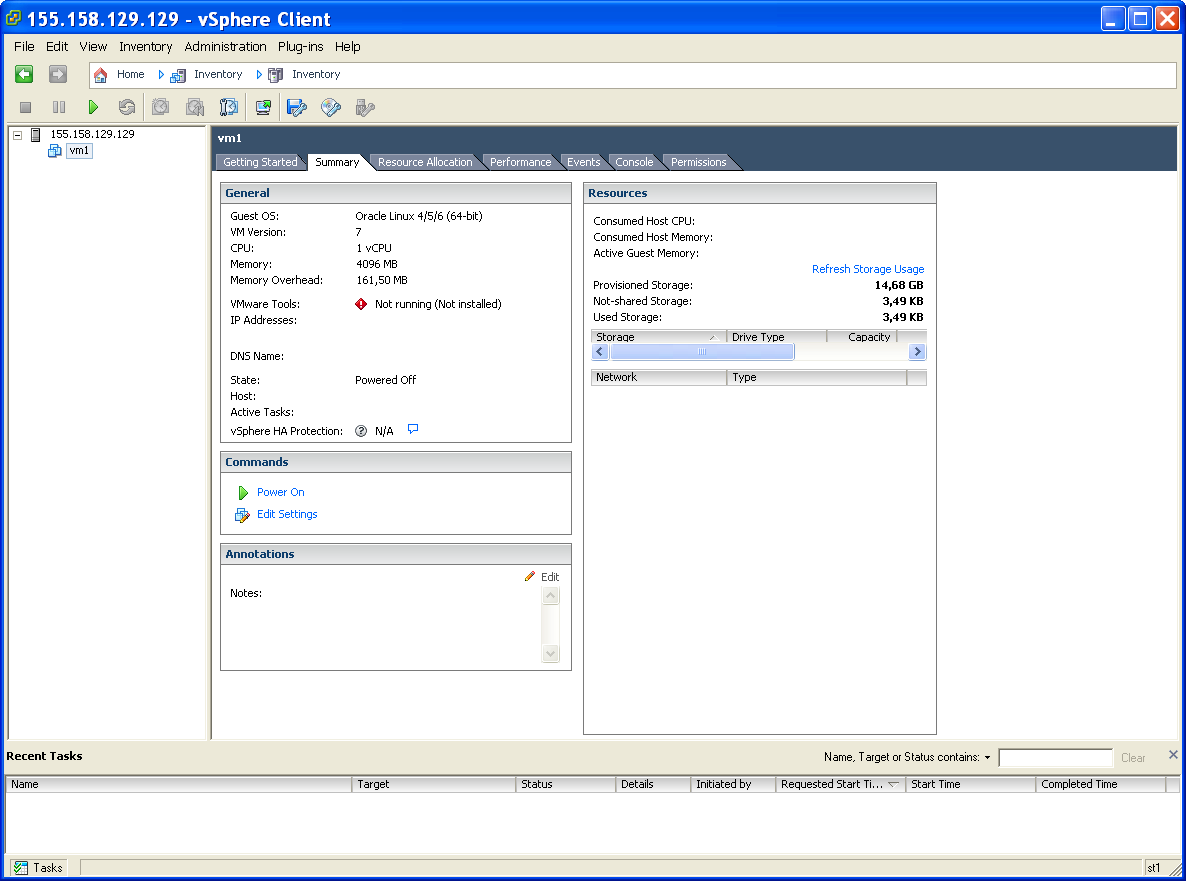Click the Drive Type column header
Screen dimensions: 1186x881
pyautogui.click(x=776, y=337)
